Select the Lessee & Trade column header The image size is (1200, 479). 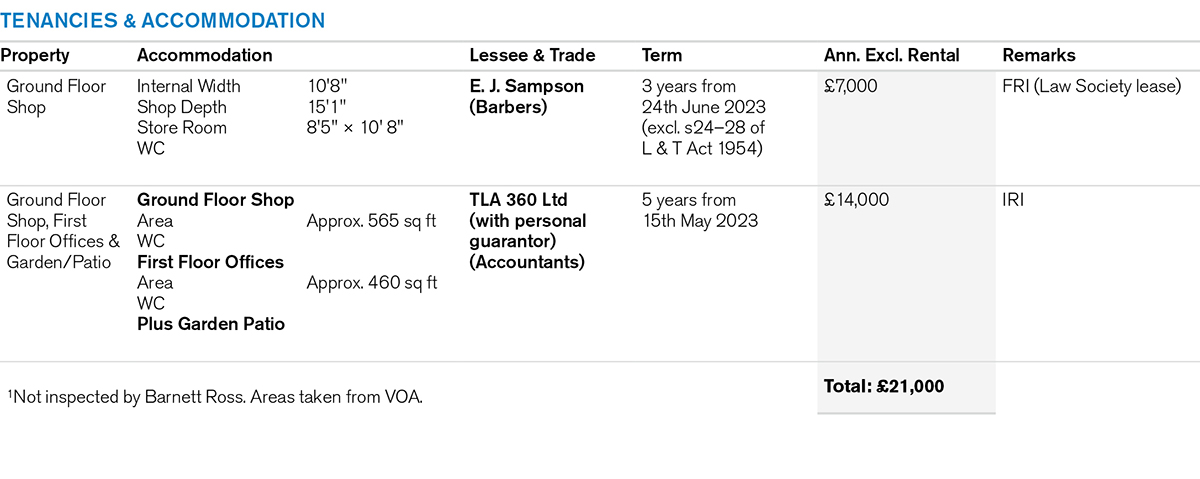tap(532, 56)
